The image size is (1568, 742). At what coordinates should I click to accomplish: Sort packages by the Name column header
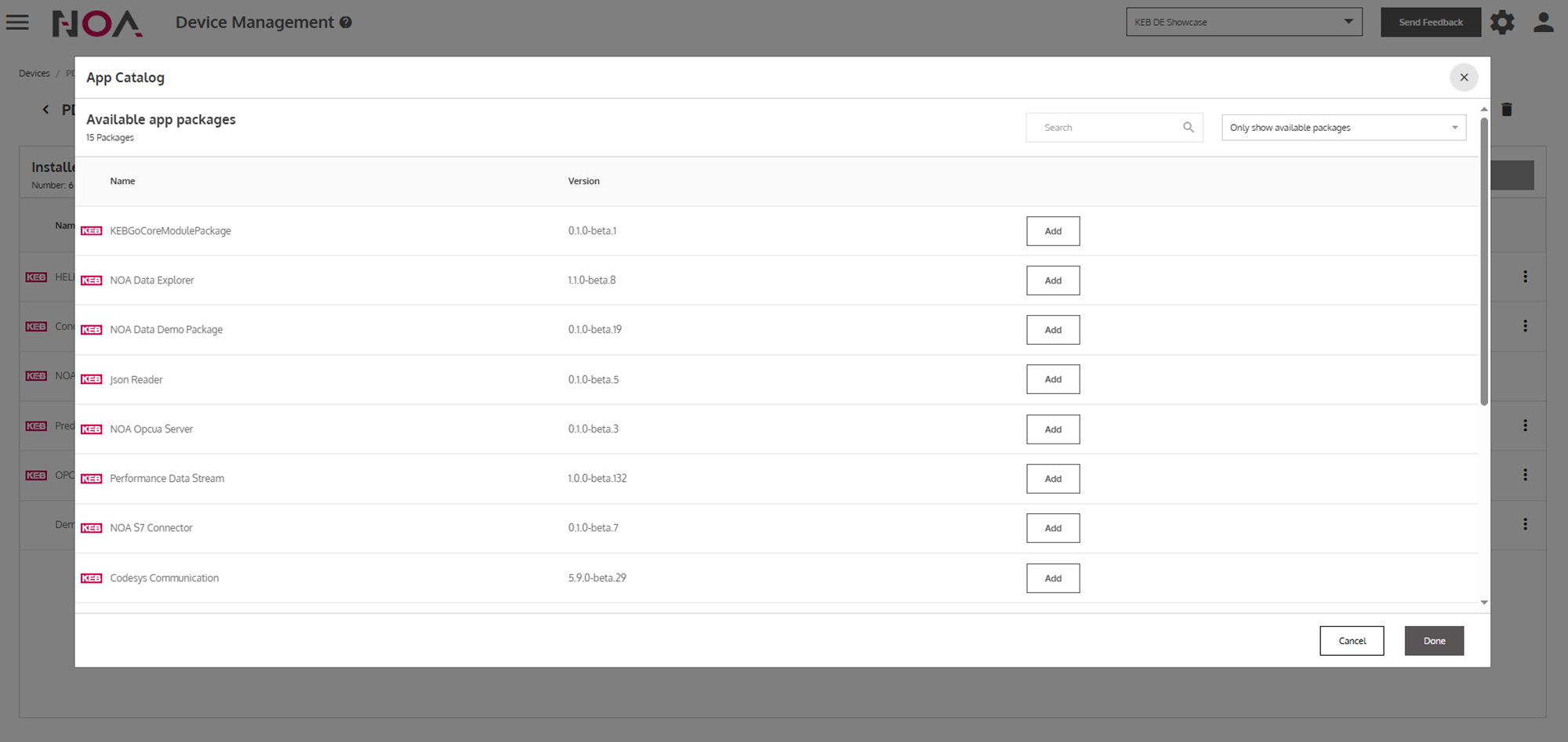[122, 181]
